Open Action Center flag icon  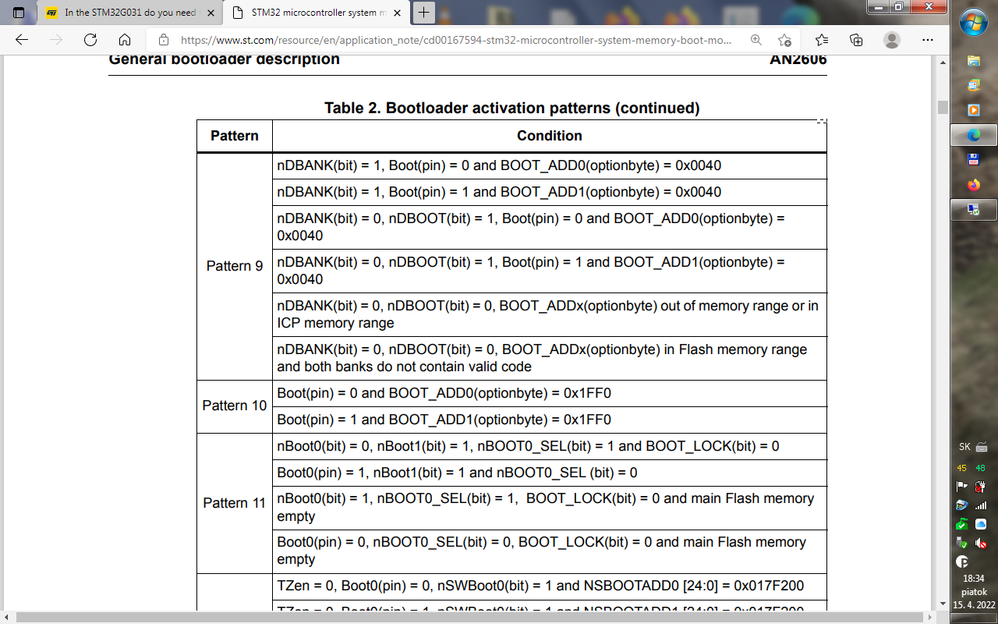(x=962, y=487)
